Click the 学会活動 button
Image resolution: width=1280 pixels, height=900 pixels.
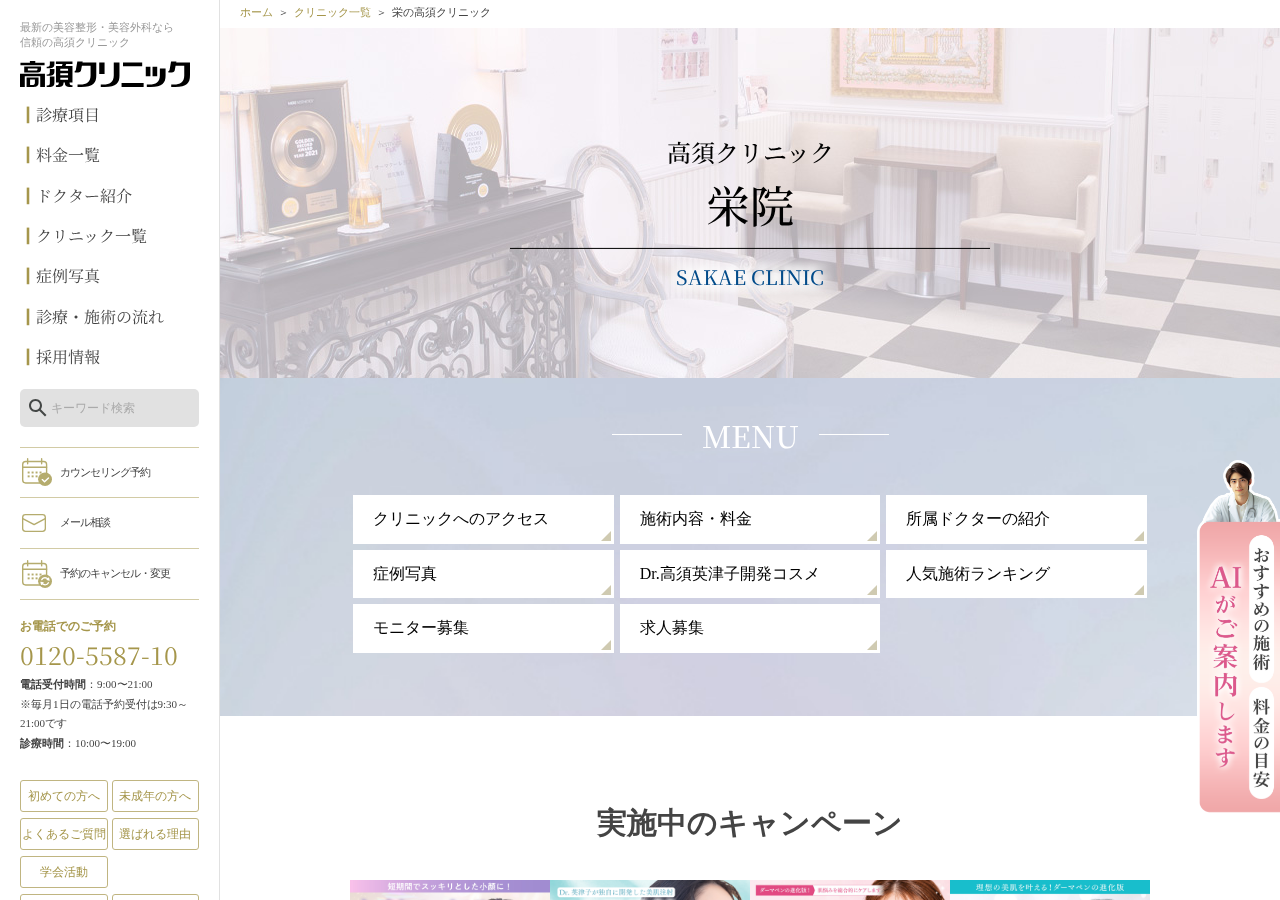point(64,872)
